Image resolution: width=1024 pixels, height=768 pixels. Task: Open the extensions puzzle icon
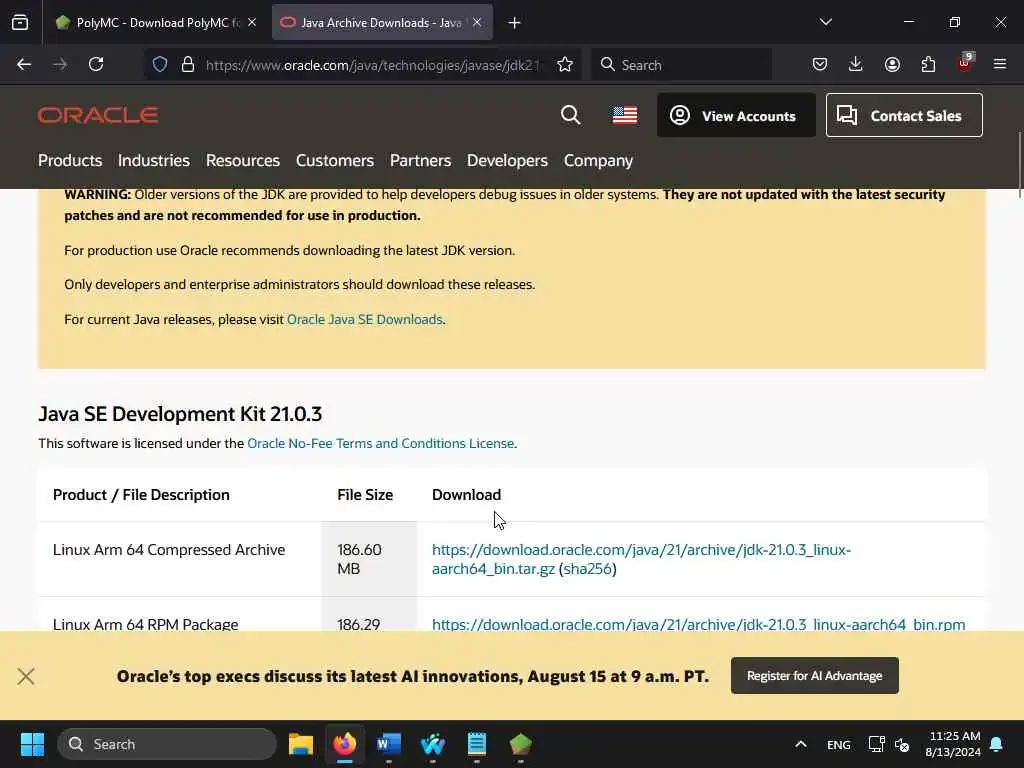pos(928,65)
